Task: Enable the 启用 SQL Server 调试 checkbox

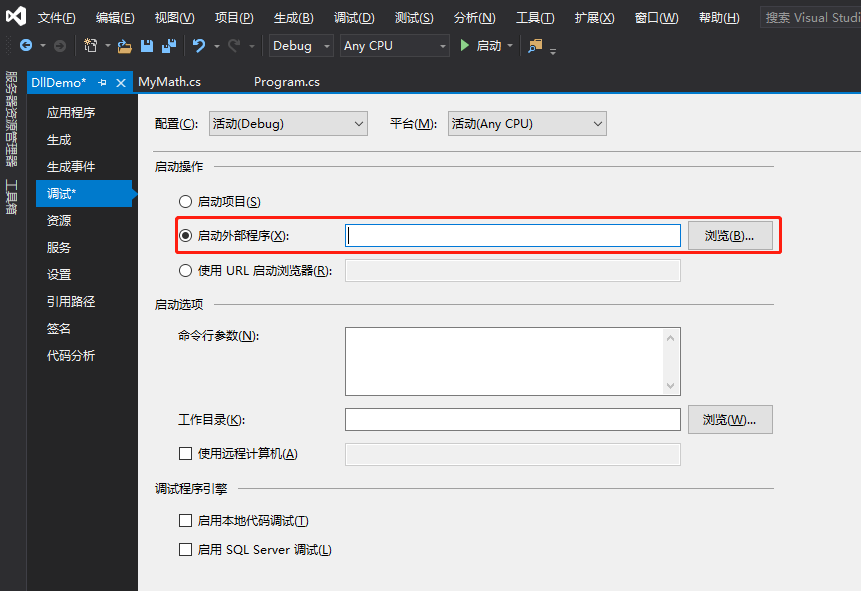Action: (x=186, y=550)
